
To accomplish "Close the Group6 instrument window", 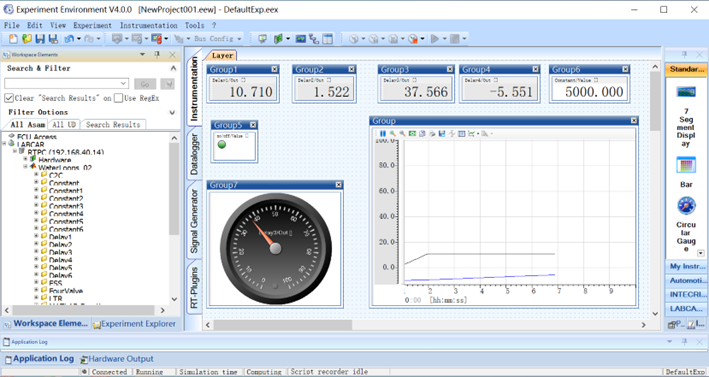I will pyautogui.click(x=625, y=69).
